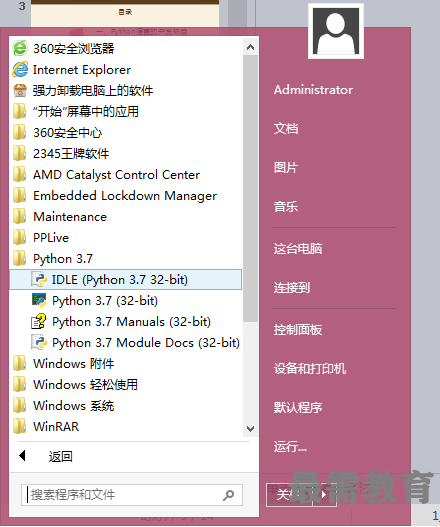Image resolution: width=440 pixels, height=527 pixels.
Task: Expand the 2345王牌软件 folder label
Action: tap(71, 154)
